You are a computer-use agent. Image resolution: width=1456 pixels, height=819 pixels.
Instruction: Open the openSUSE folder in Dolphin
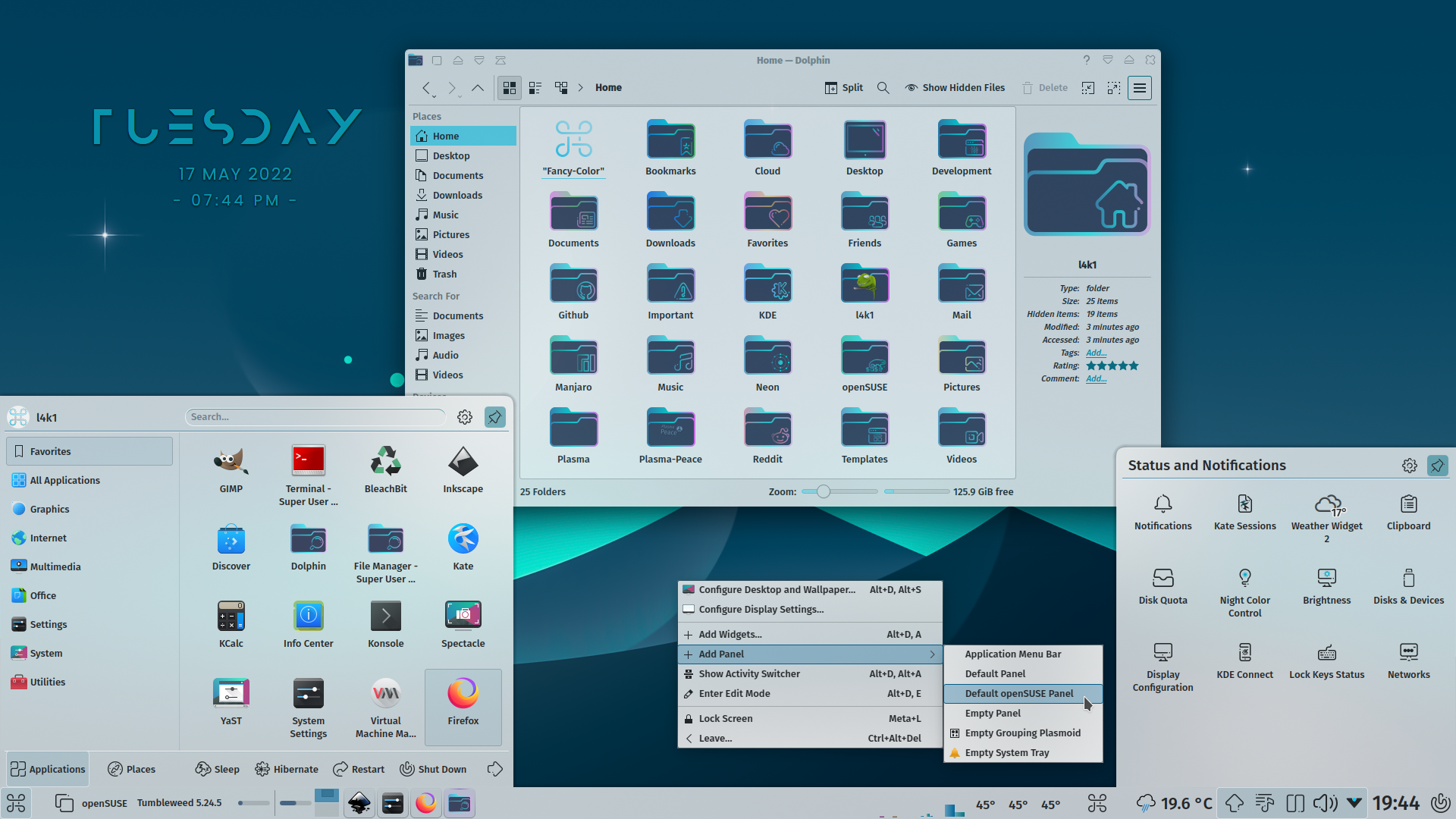click(864, 365)
